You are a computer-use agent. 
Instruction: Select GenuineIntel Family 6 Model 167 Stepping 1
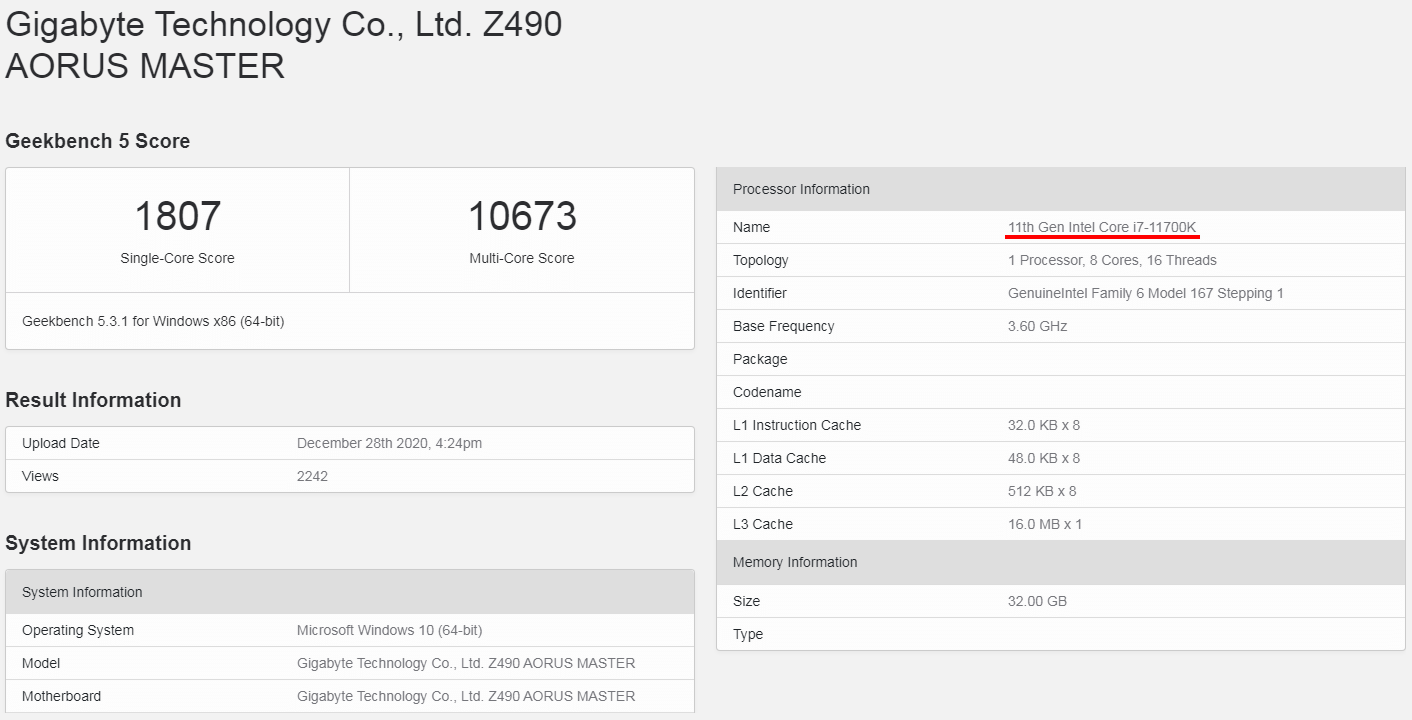[x=1145, y=293]
